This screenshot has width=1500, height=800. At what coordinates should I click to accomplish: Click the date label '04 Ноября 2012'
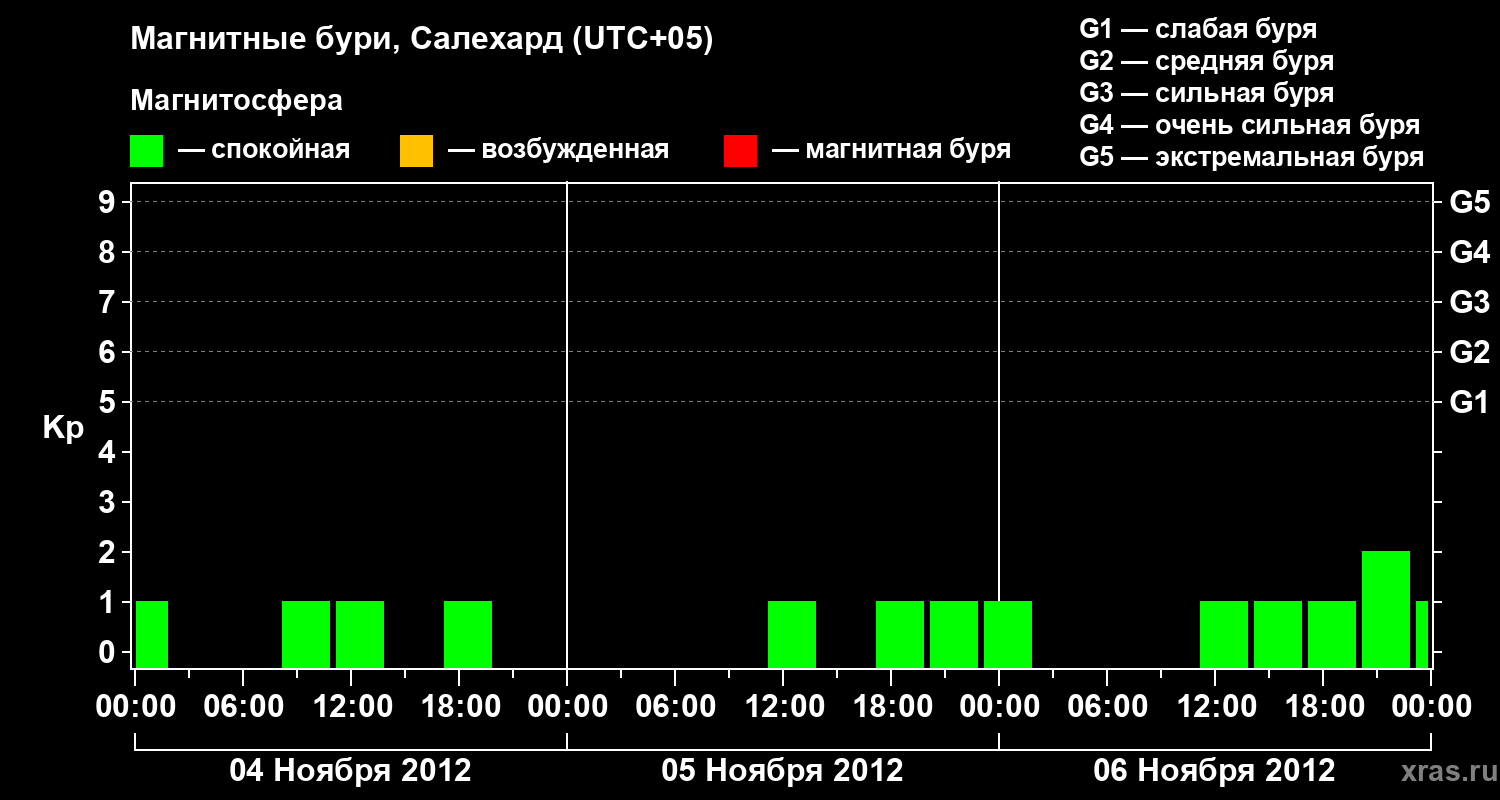point(350,770)
